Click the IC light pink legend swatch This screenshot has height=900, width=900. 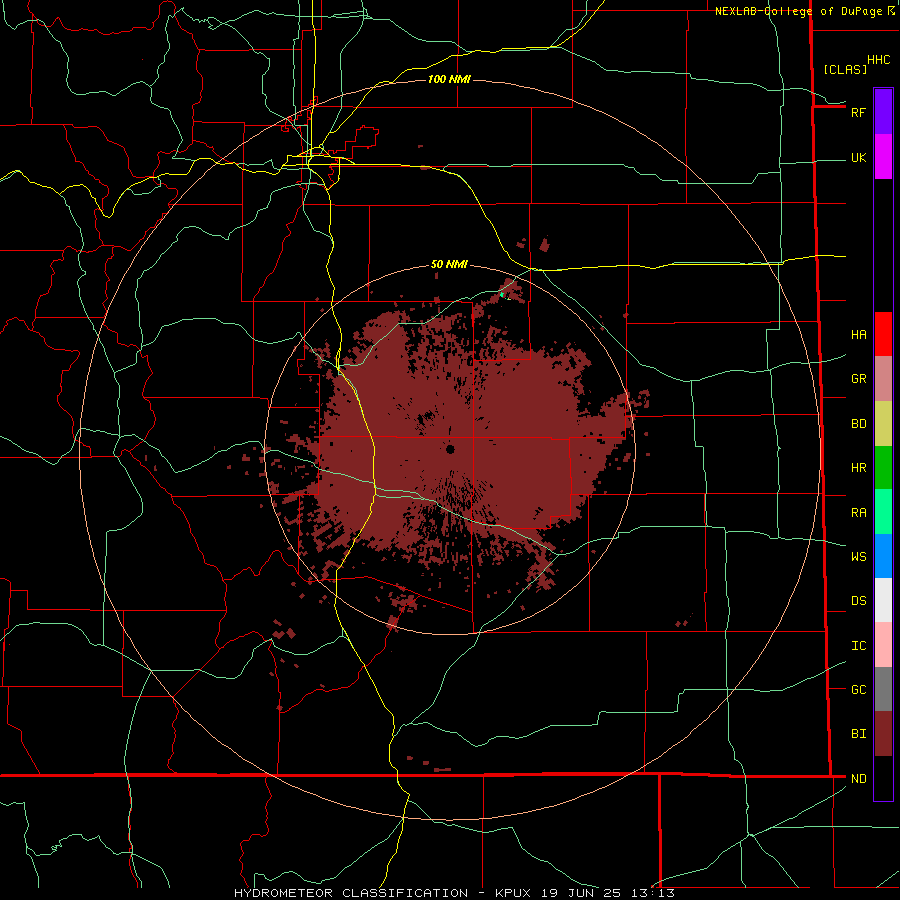click(883, 645)
